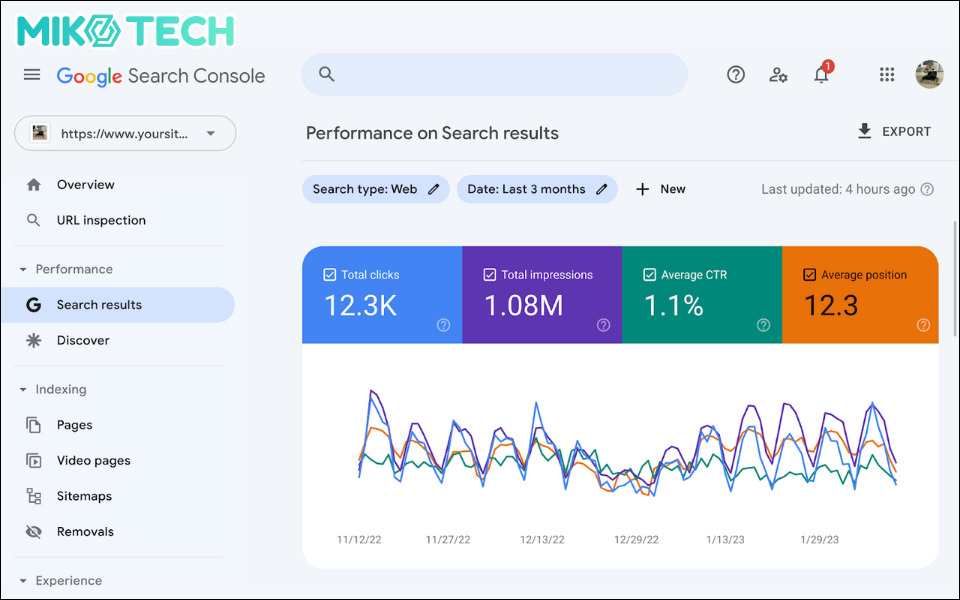Click the property favicon thumbnail

click(40, 133)
